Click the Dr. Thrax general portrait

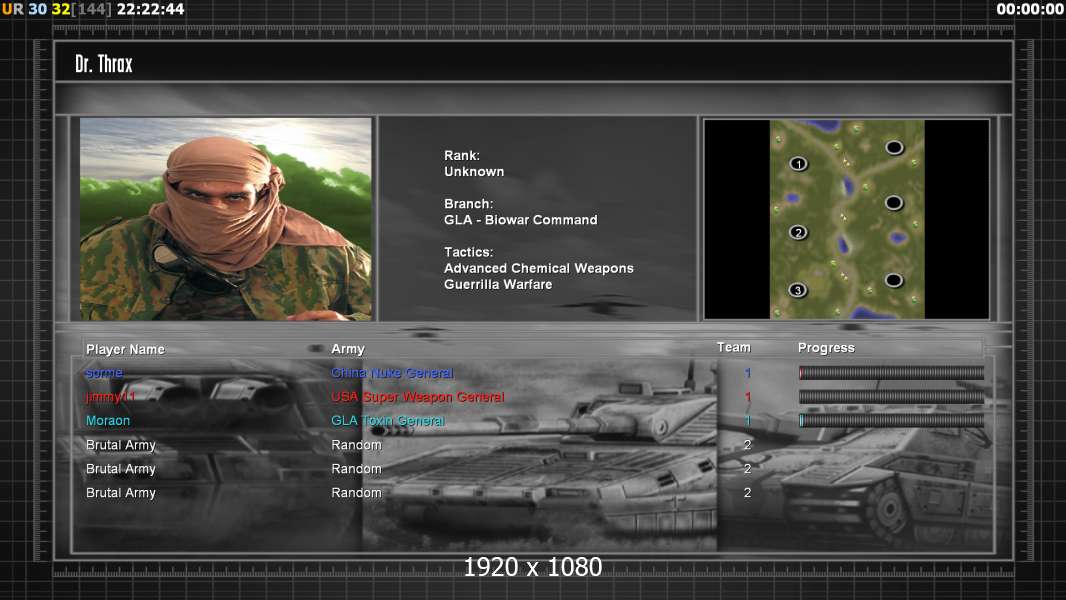[x=226, y=219]
